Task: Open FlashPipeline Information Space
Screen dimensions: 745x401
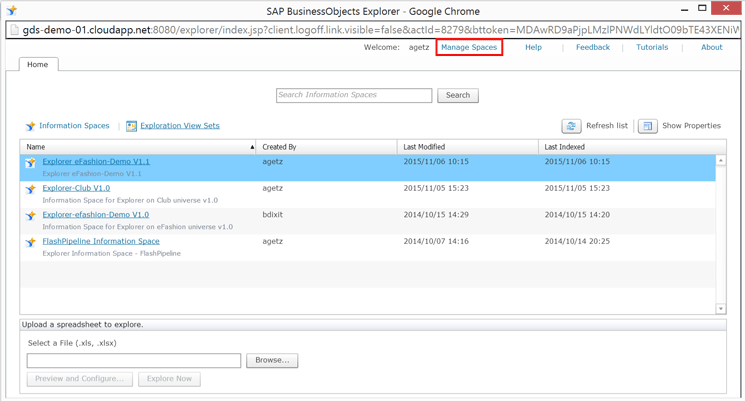Action: (101, 241)
